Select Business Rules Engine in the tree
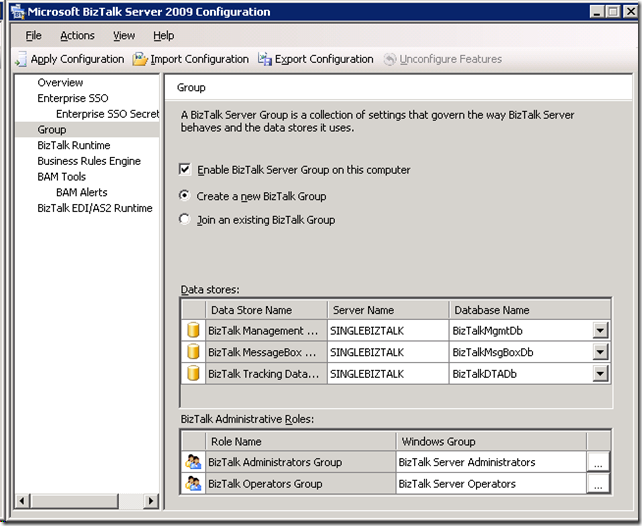The height and width of the screenshot is (526, 642). tap(89, 161)
